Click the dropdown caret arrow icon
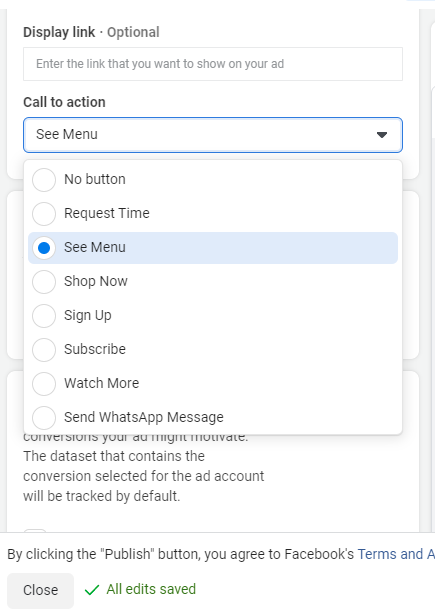435x611 pixels. pos(382,135)
